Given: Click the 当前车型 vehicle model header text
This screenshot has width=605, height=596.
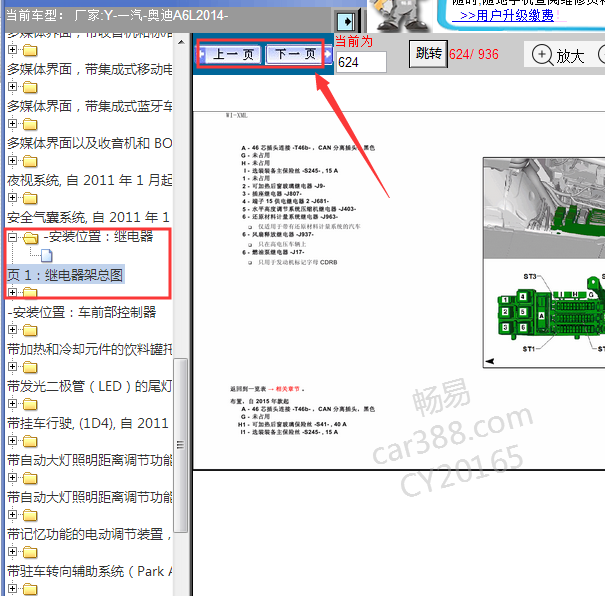Looking at the screenshot, I should coord(117,15).
